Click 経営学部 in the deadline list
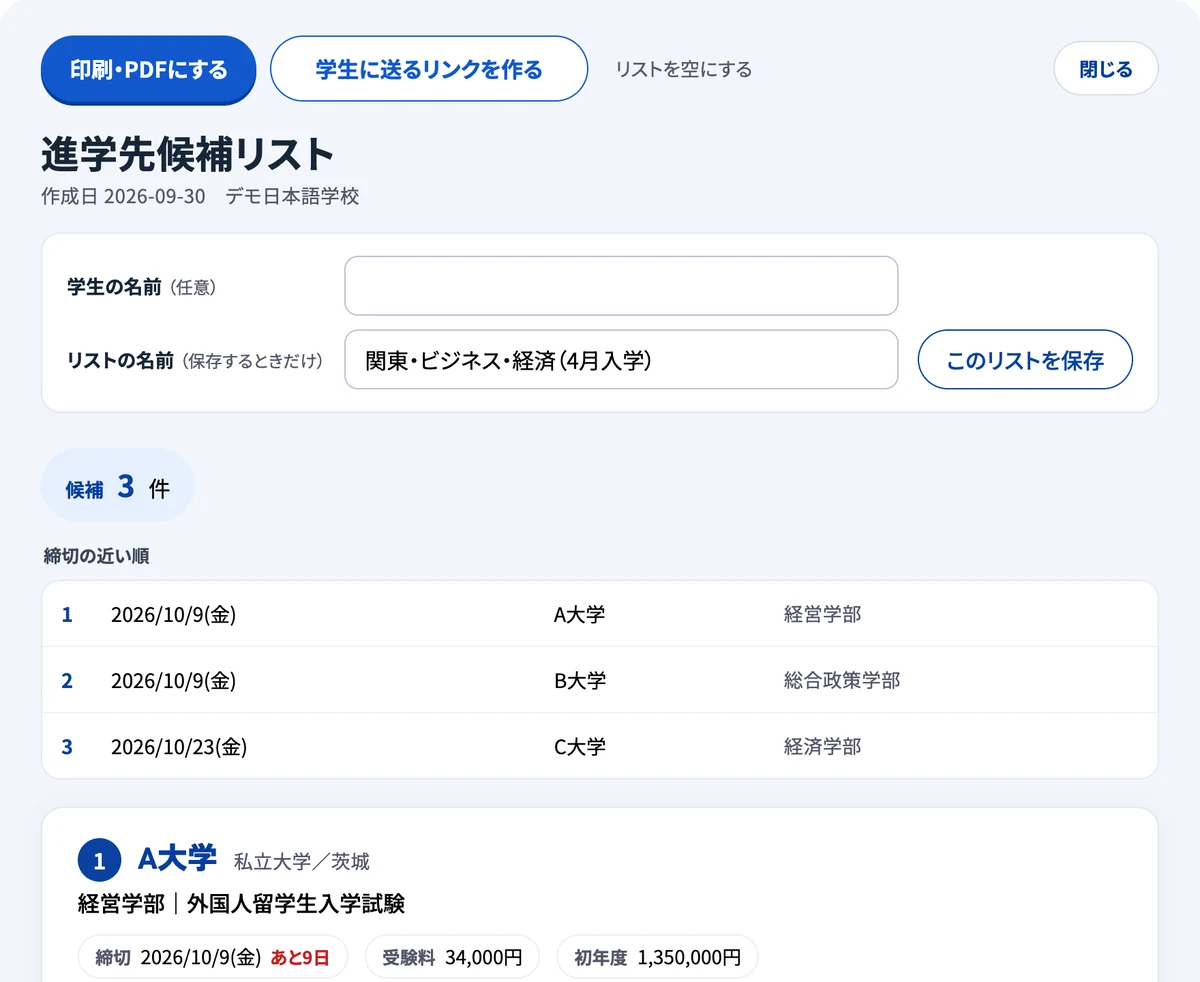The image size is (1200, 982). pos(822,615)
